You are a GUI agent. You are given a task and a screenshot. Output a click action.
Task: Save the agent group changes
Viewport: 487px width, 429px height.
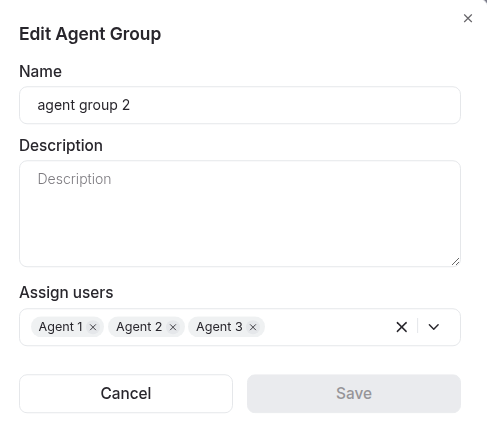tap(354, 393)
